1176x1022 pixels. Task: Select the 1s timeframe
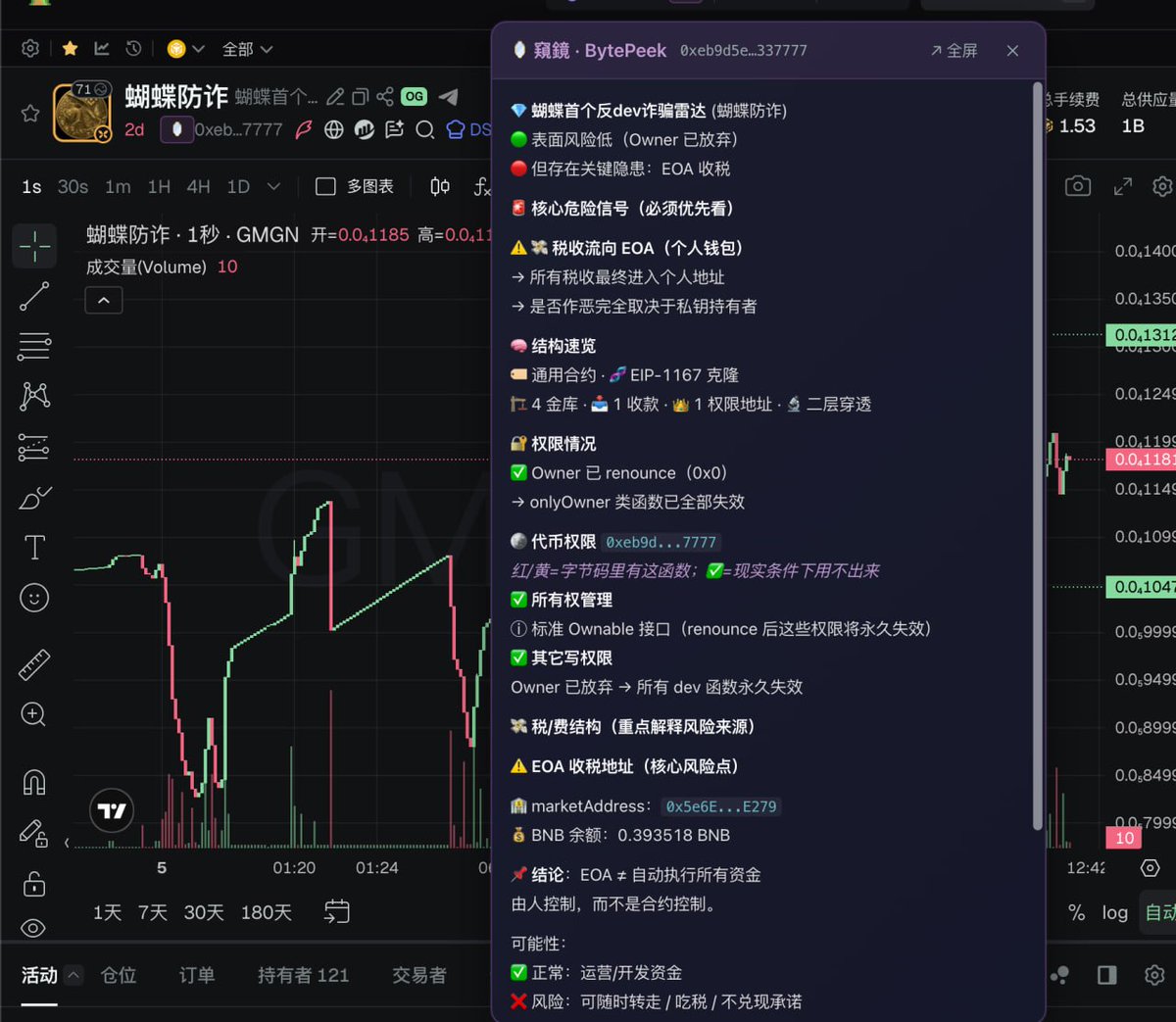click(x=31, y=186)
